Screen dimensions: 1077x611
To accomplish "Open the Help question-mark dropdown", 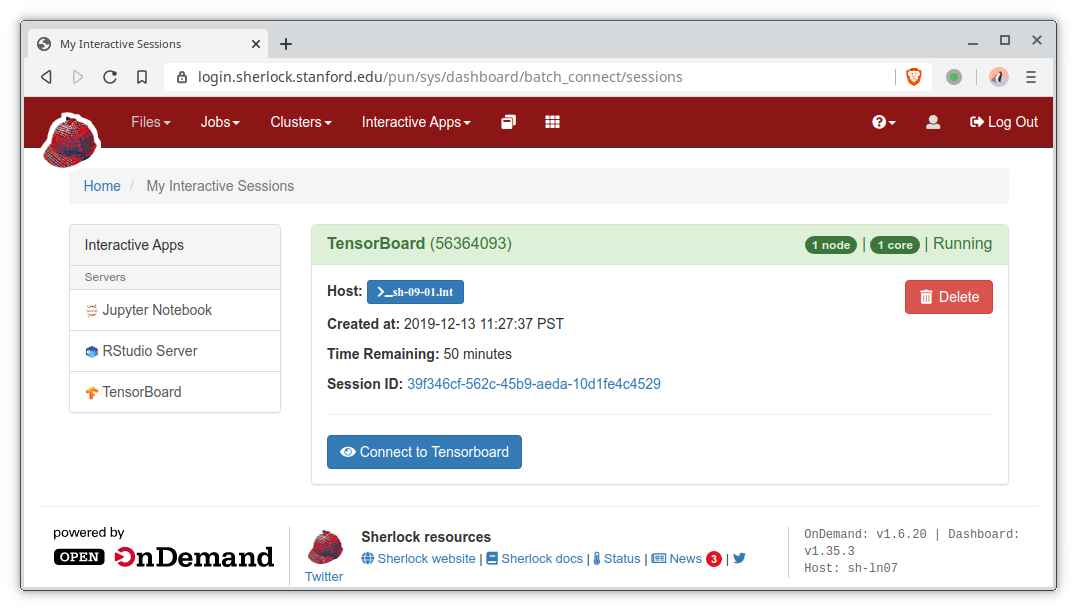I will (x=883, y=122).
